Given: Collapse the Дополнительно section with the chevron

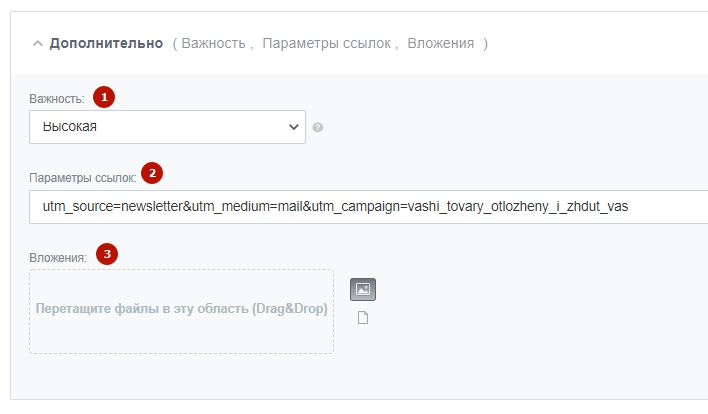Looking at the screenshot, I should pos(38,44).
